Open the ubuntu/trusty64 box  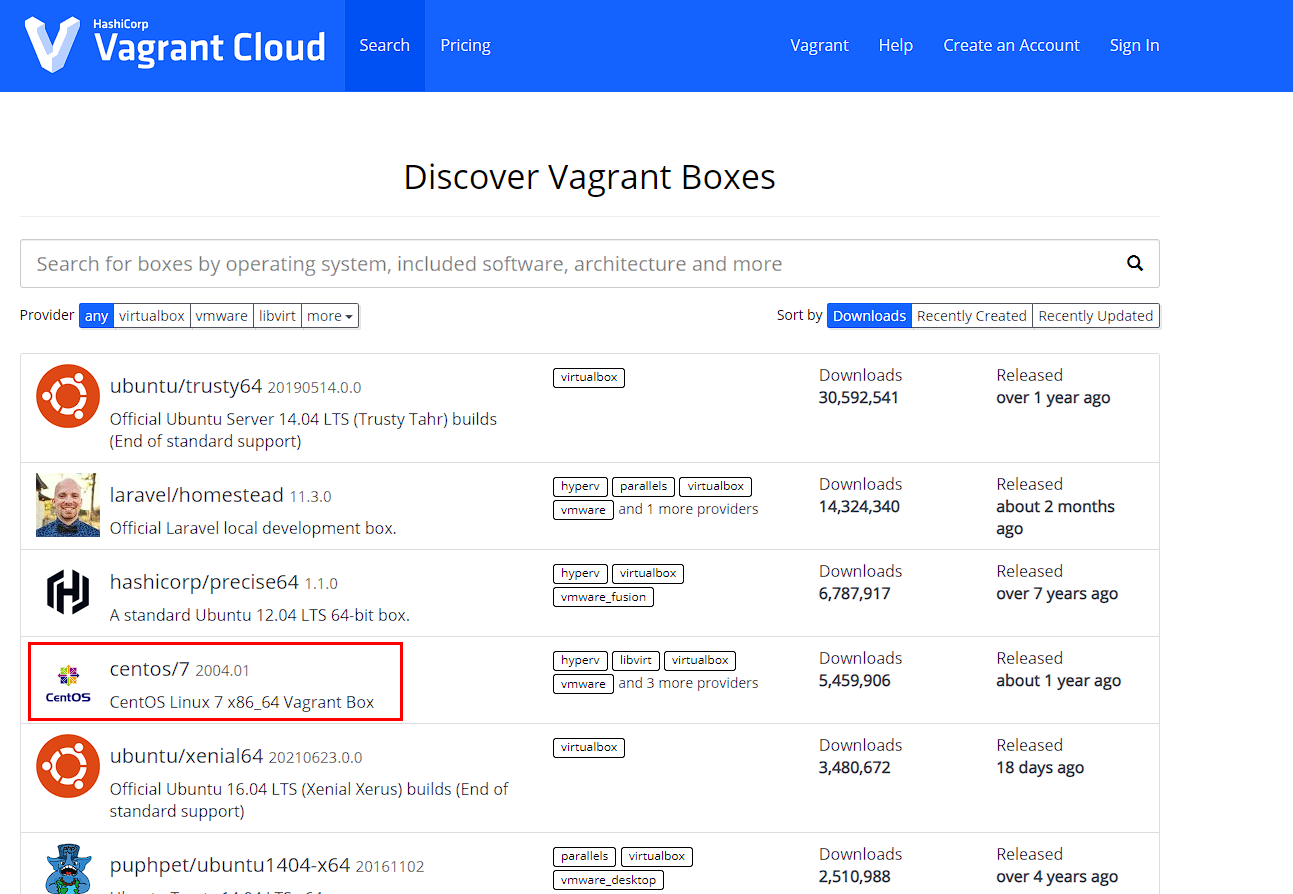186,386
